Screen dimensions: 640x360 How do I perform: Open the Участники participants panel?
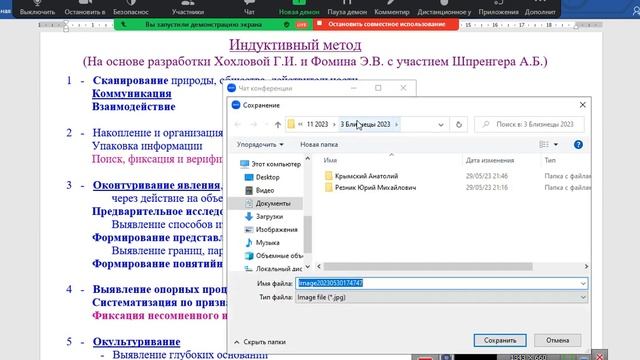[x=188, y=8]
